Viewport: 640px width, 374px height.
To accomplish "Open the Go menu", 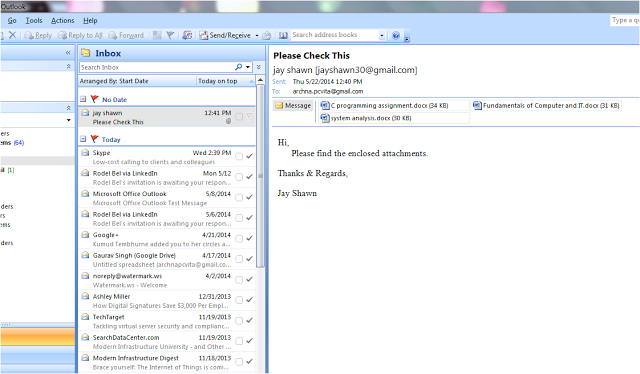I will coord(12,20).
